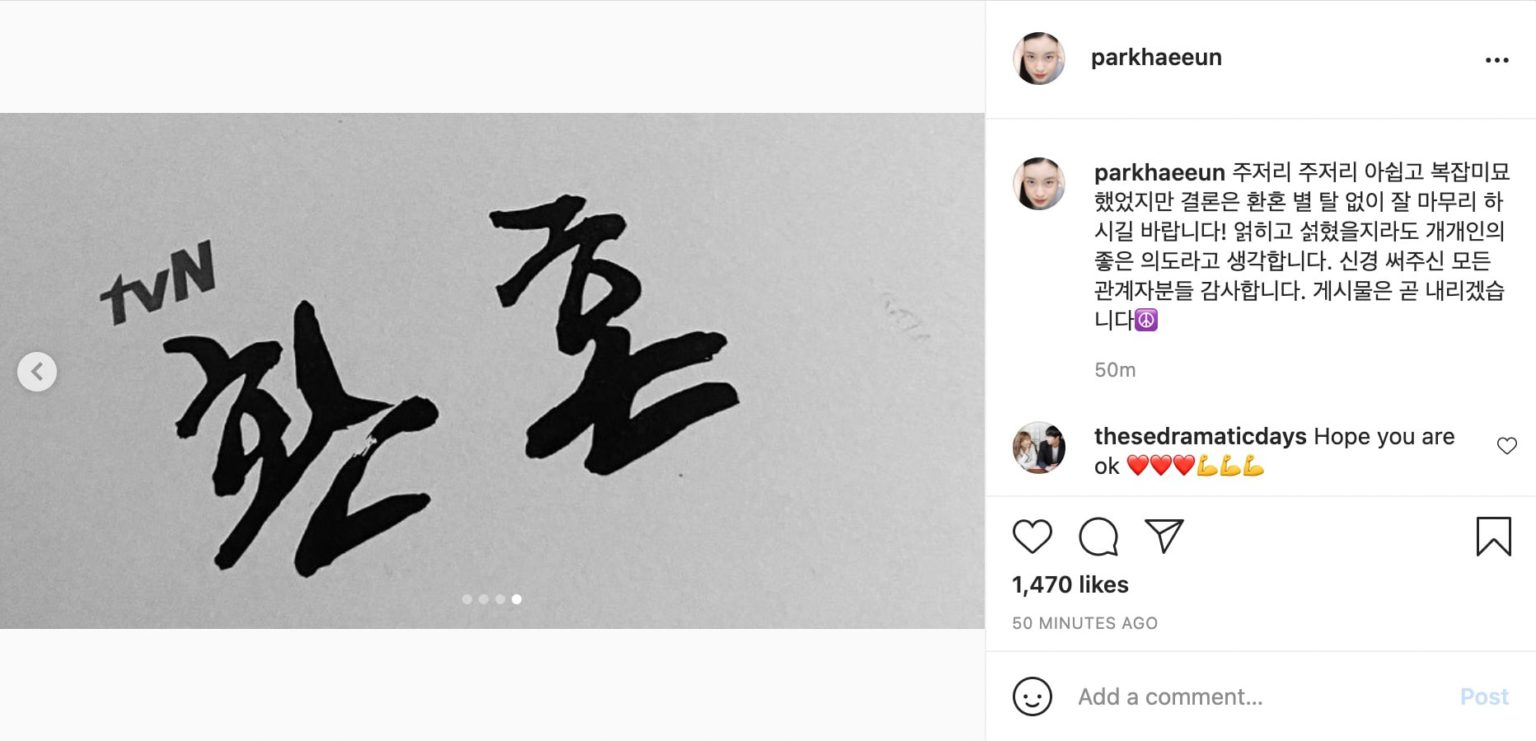1536x741 pixels.
Task: Click thesedramaticdays commenter avatar
Action: tap(1039, 447)
